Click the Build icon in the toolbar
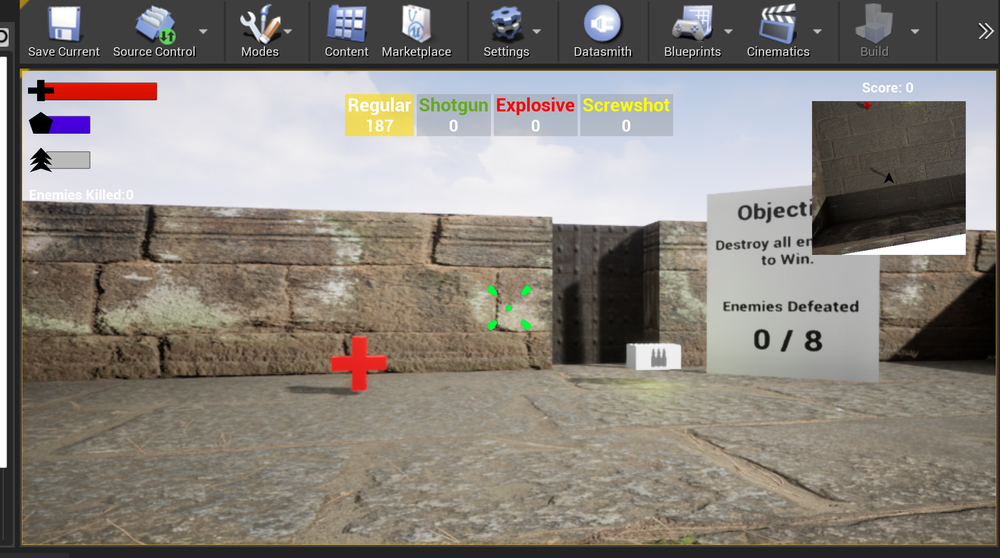 874,24
